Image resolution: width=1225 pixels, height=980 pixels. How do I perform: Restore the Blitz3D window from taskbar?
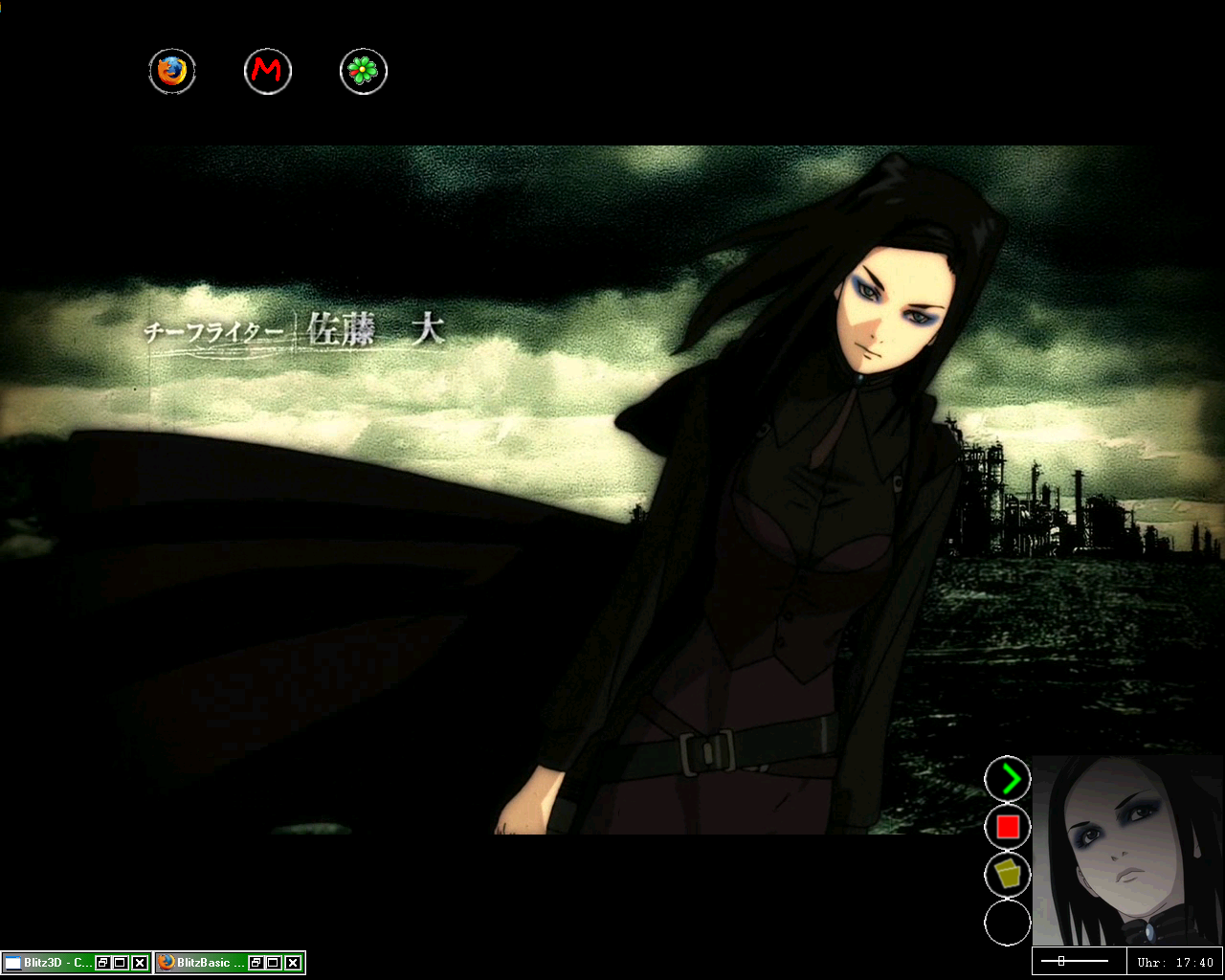(x=102, y=963)
